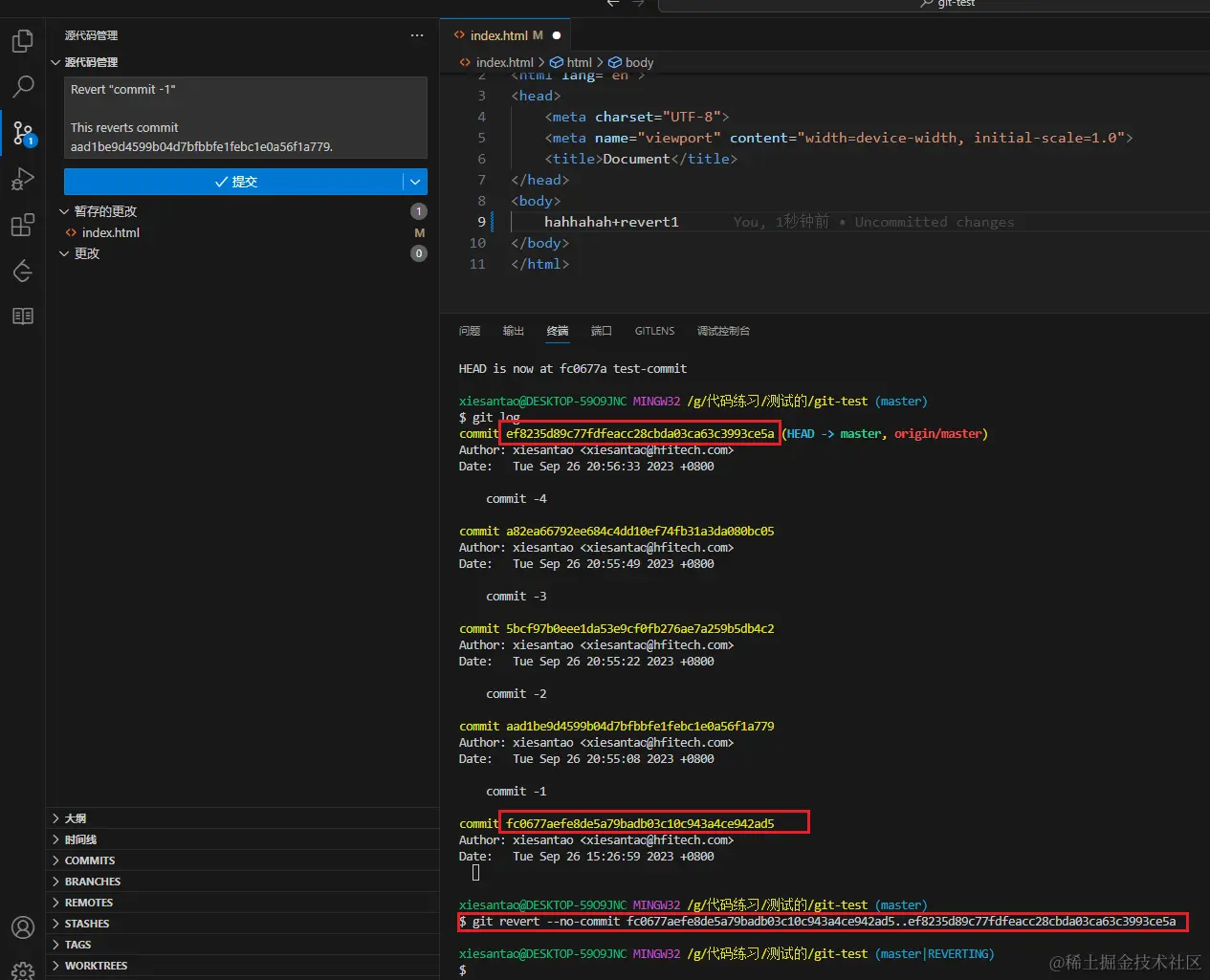Expand the BRANCHES panel
The width and height of the screenshot is (1210, 980).
92,882
